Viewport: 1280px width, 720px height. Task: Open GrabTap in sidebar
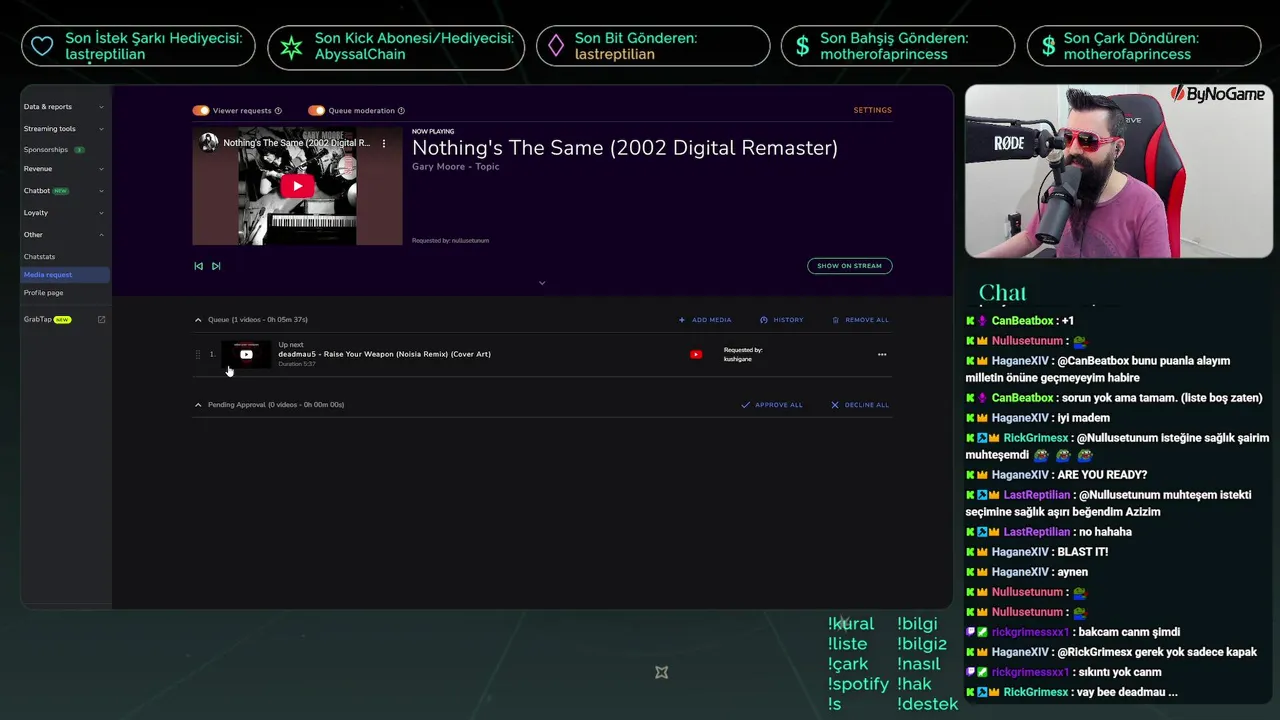point(38,320)
